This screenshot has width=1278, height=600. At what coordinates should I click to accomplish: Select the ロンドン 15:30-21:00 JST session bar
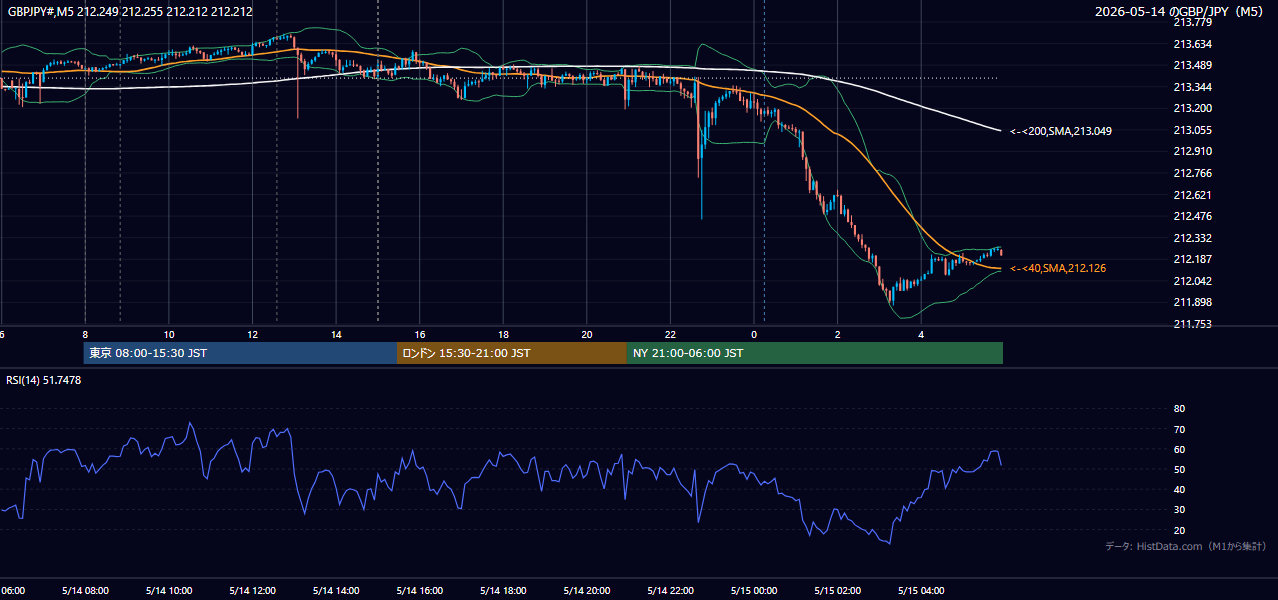(x=512, y=353)
